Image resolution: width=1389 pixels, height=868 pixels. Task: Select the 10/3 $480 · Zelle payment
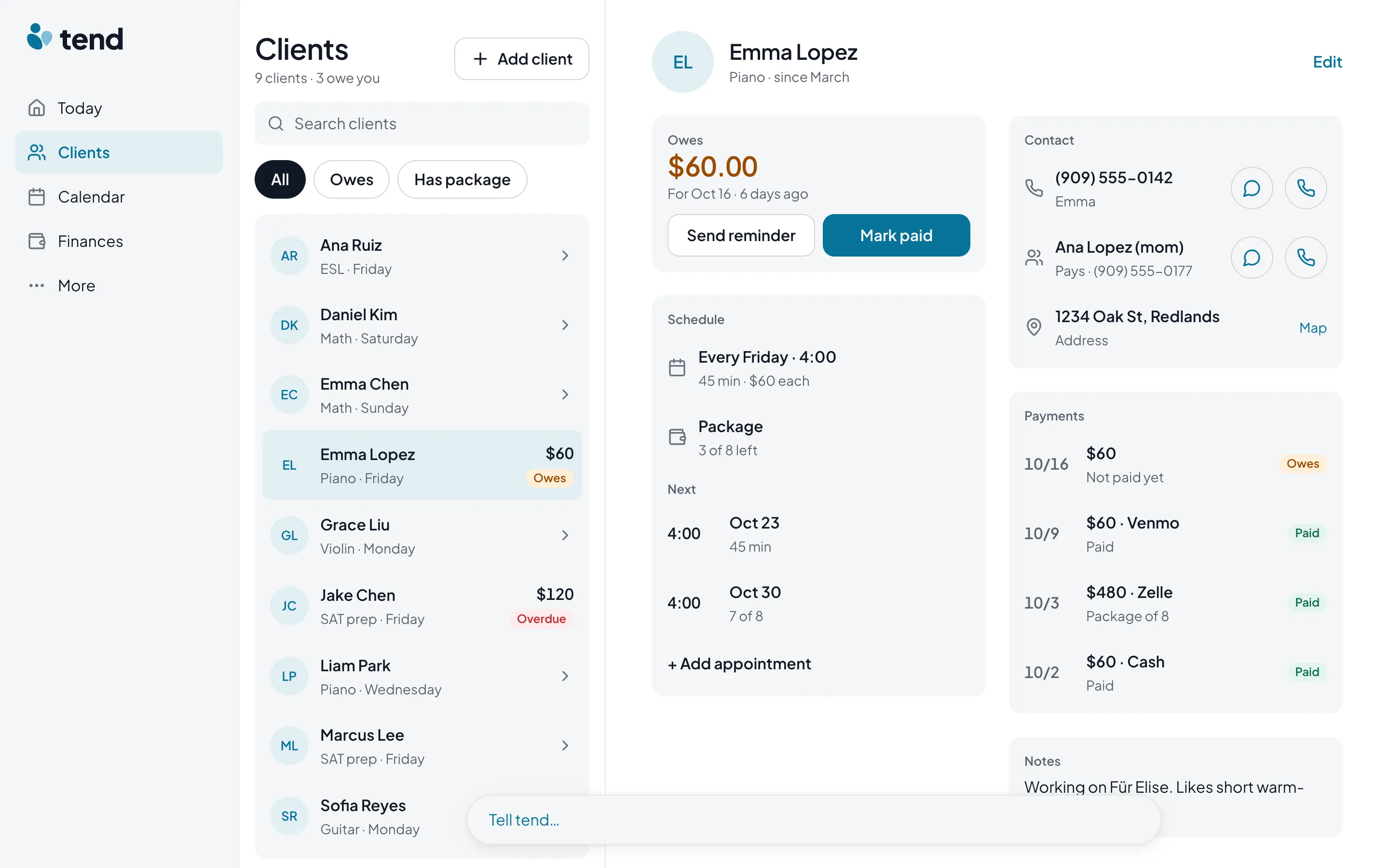(x=1175, y=603)
